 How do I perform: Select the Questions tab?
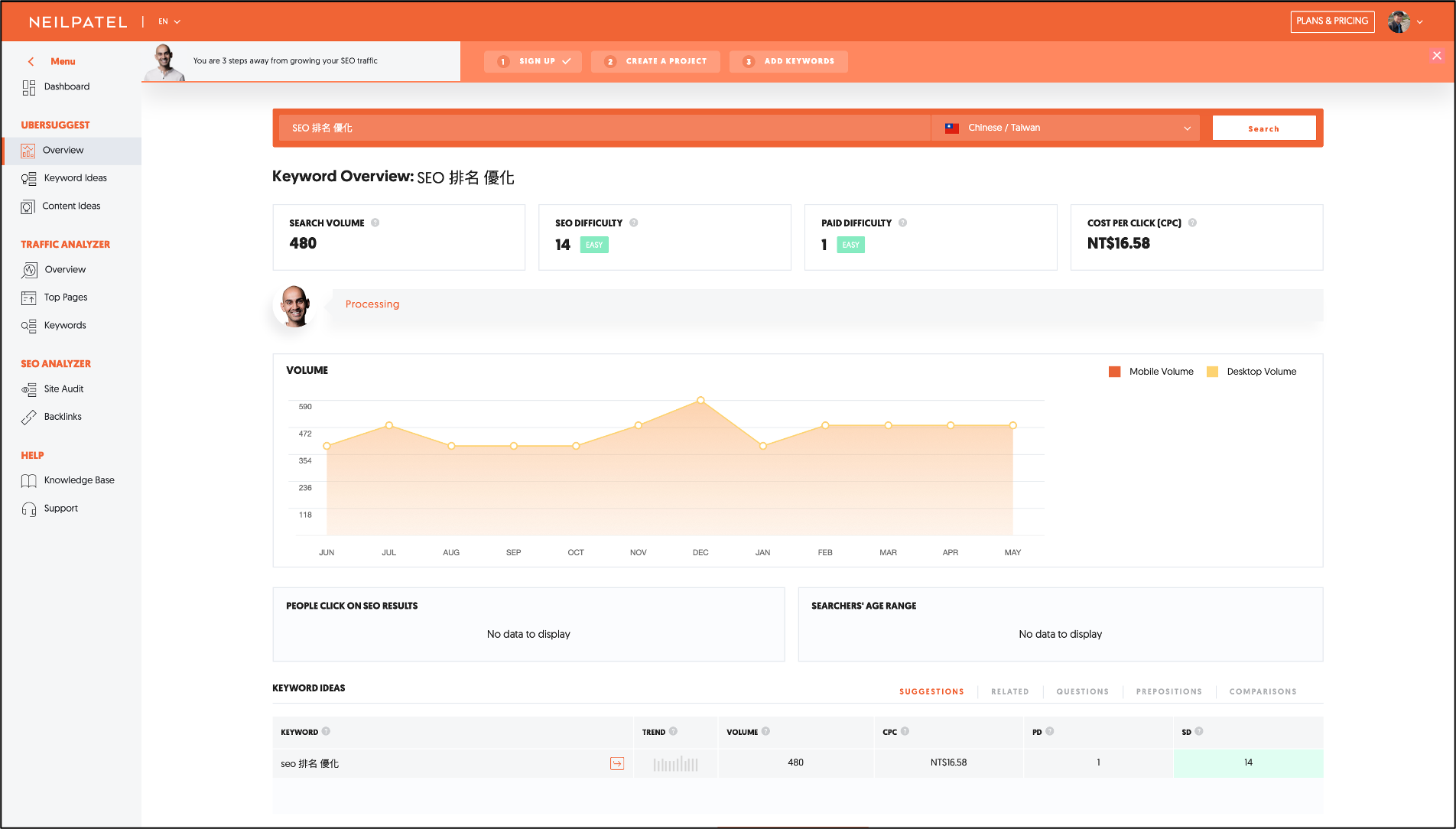(x=1082, y=691)
